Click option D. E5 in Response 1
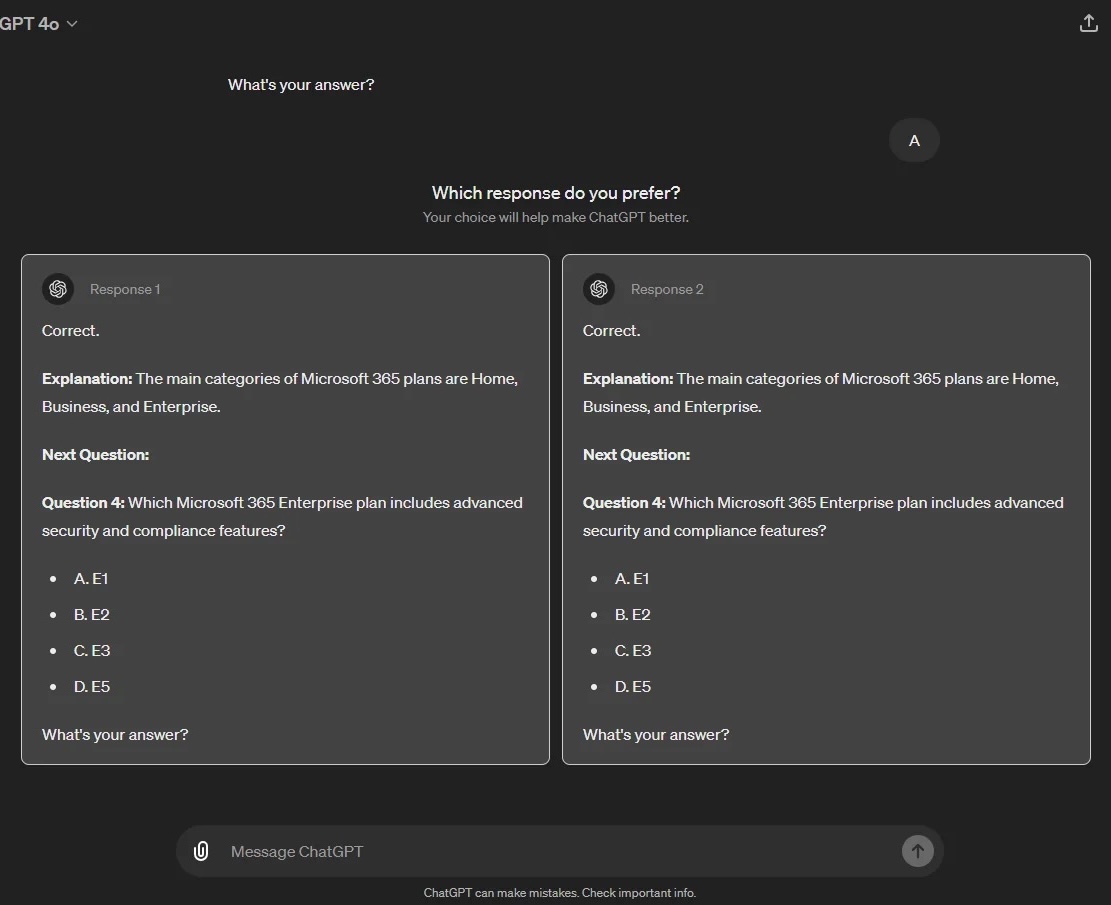Image resolution: width=1111 pixels, height=905 pixels. (92, 687)
